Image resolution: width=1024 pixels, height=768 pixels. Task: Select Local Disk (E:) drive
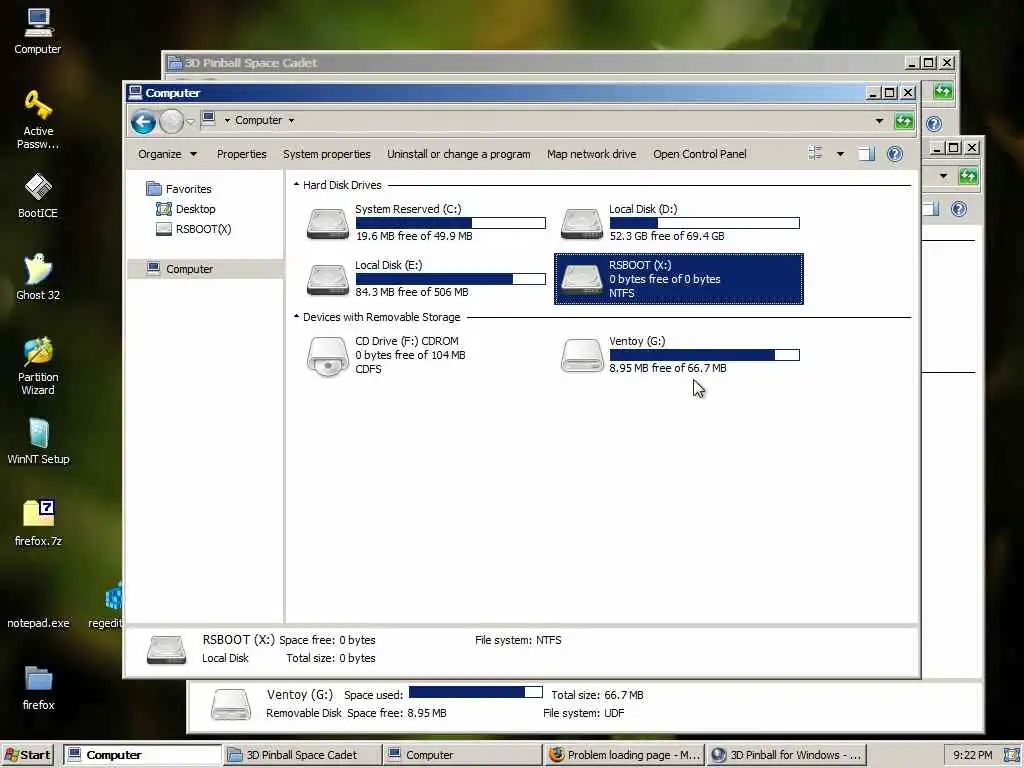426,279
